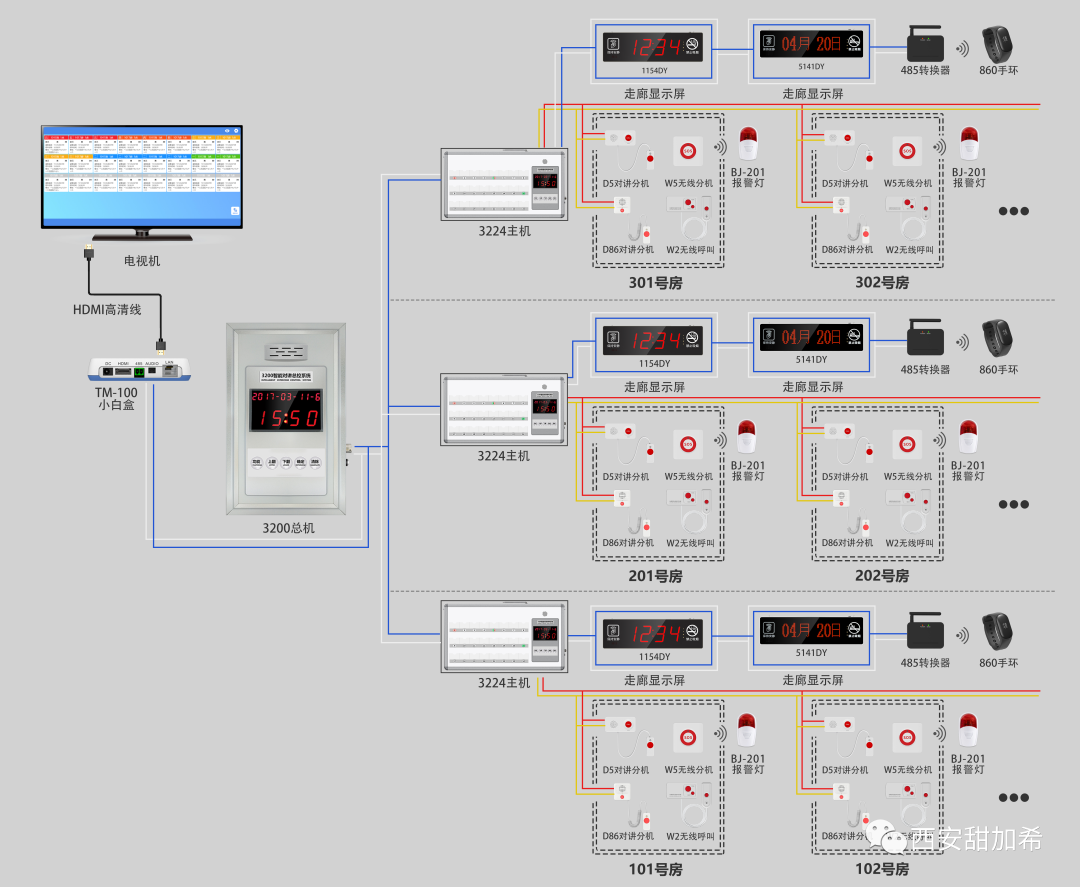Click the BJ-201 alarm light in room 301

[748, 145]
